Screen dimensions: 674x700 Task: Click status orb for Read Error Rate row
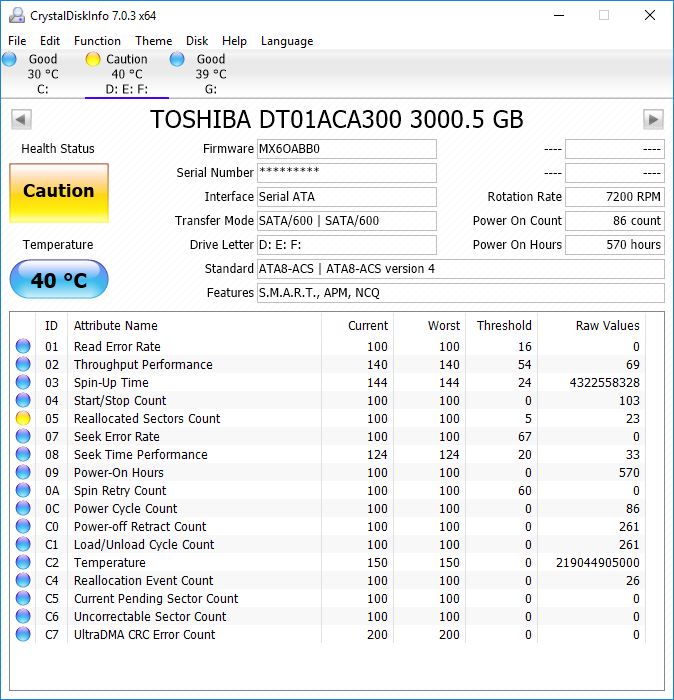(23, 346)
